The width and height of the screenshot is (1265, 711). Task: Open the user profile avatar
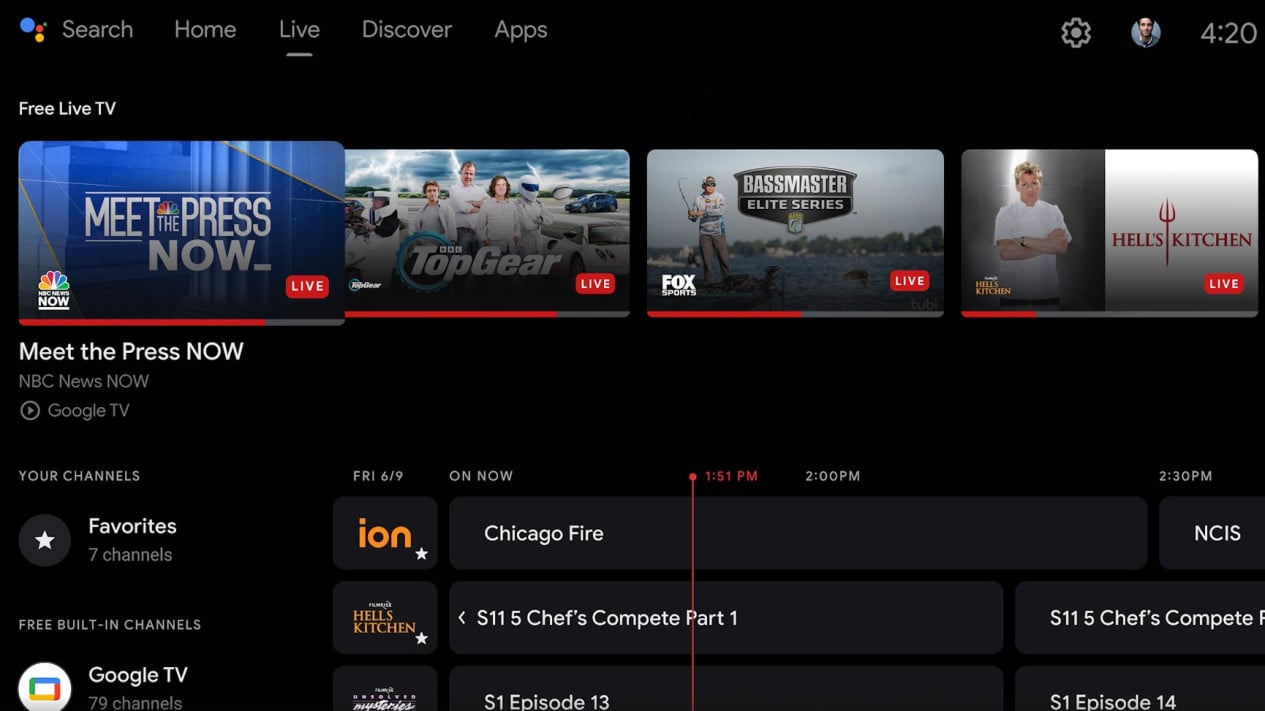coord(1146,32)
